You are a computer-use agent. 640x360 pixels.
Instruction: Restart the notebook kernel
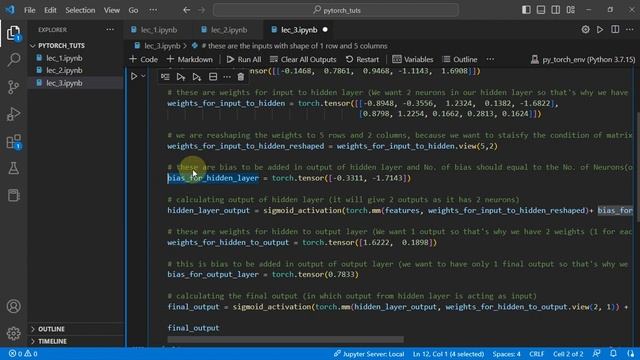click(x=362, y=60)
